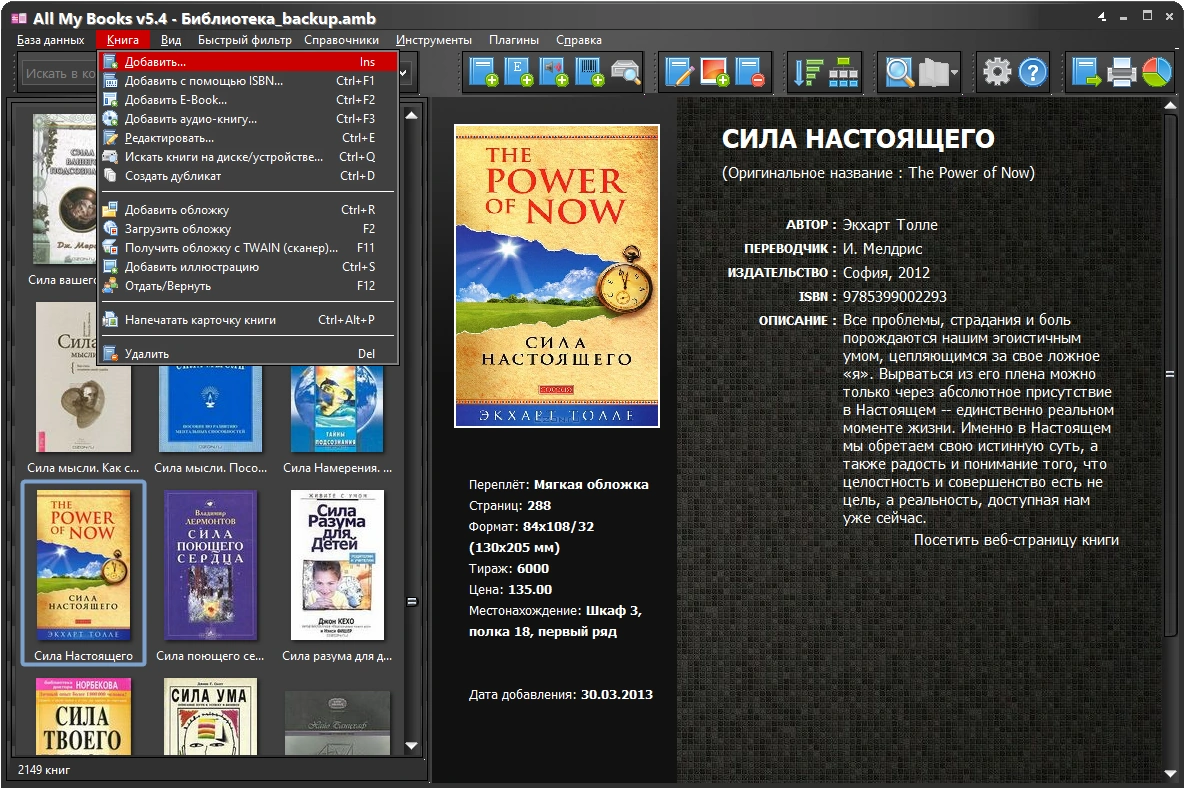Open the search field dropdown arrow
This screenshot has height=789, width=1185.
pos(404,73)
